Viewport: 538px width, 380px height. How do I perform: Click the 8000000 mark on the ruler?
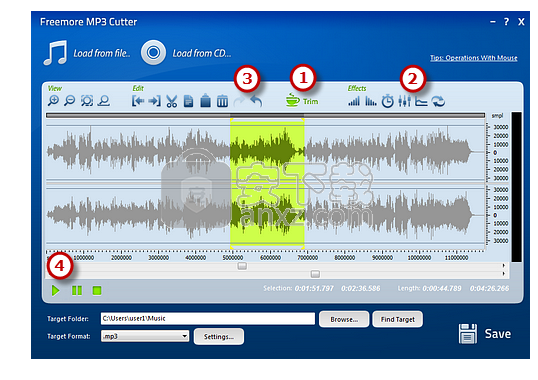[345, 257]
